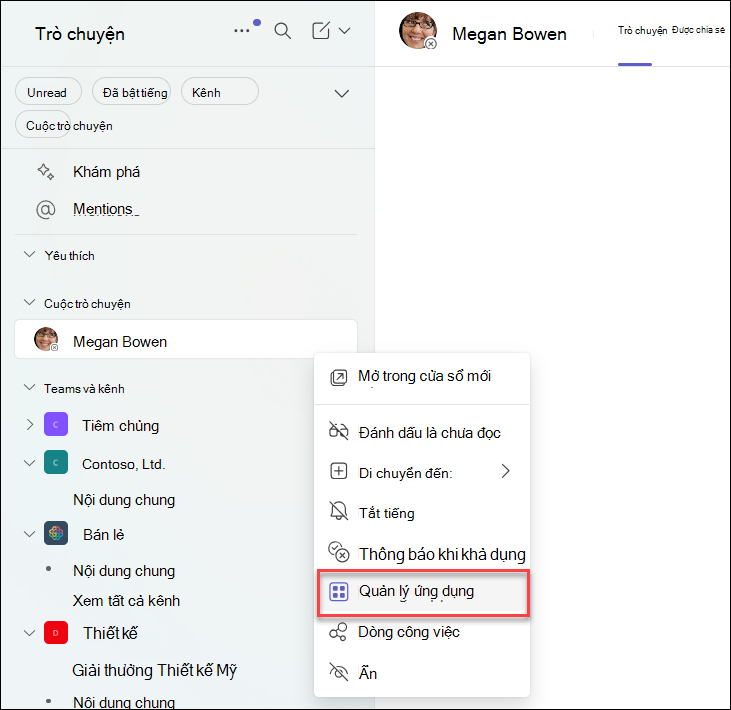
Task: Choose Thông báo khi khả dụng
Action: point(422,553)
